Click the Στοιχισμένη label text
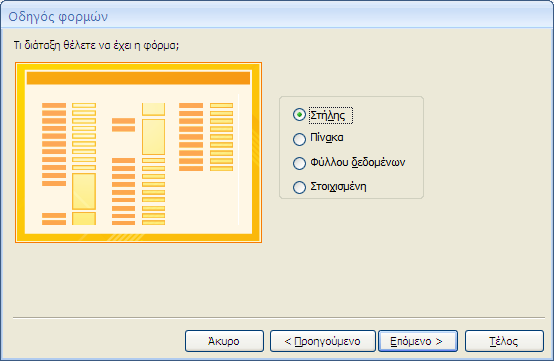 [338, 187]
